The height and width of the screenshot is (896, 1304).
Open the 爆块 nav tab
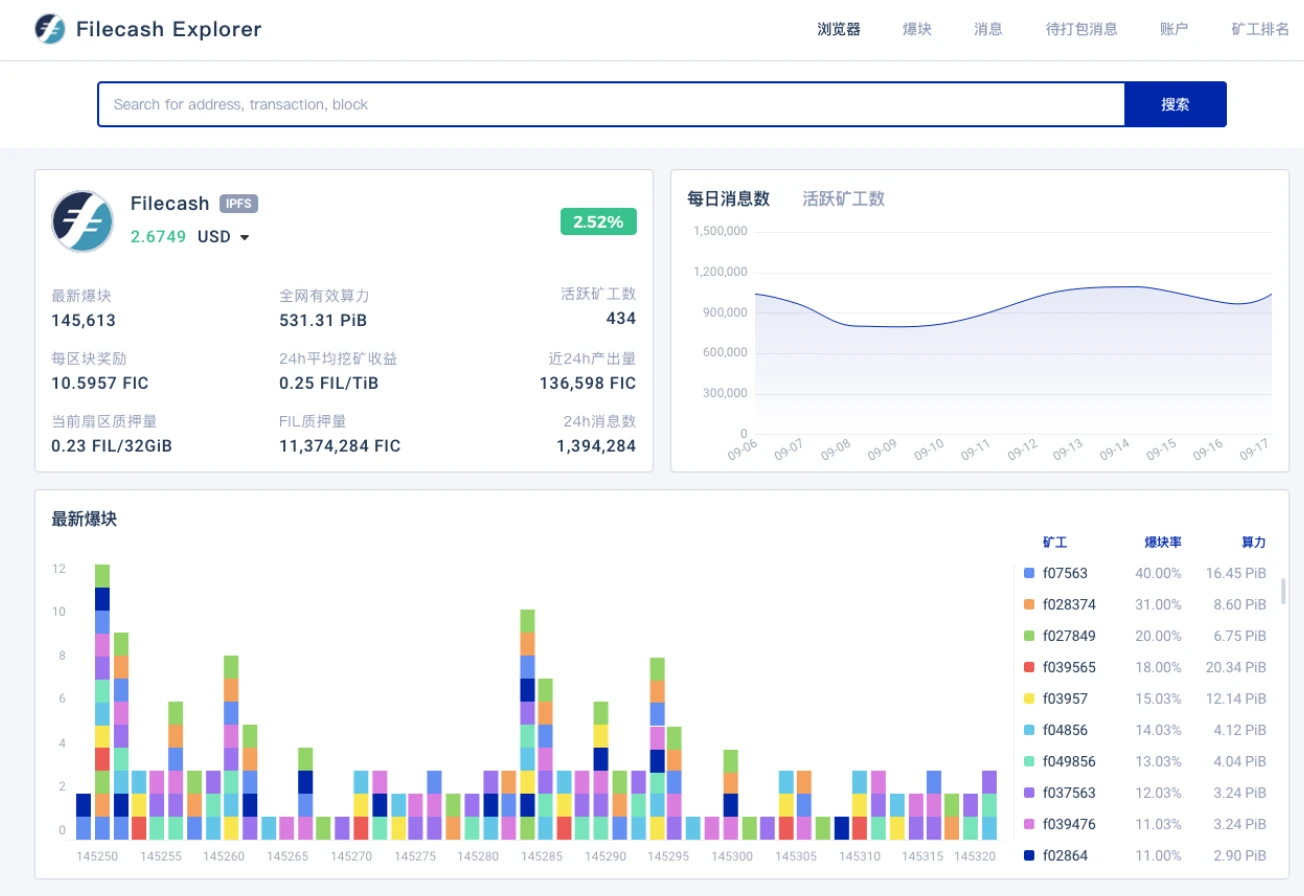pyautogui.click(x=917, y=29)
